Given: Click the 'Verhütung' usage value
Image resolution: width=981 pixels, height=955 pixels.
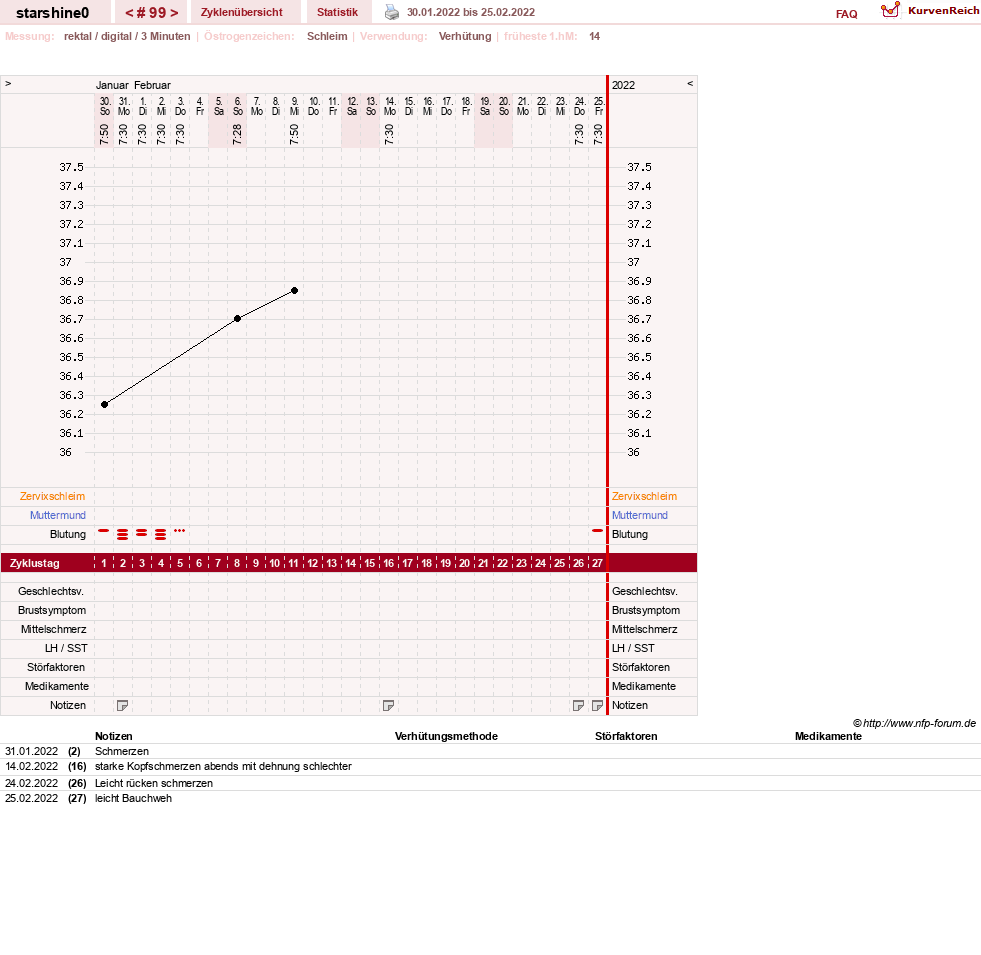Looking at the screenshot, I should [465, 36].
